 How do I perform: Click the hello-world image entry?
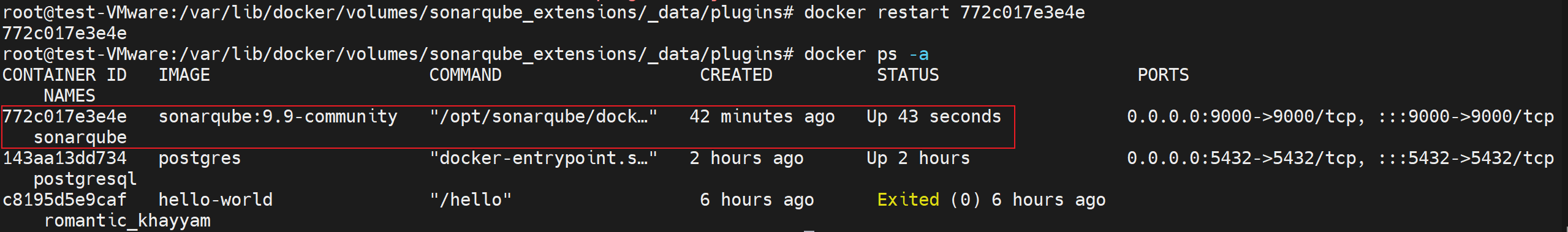point(216,200)
